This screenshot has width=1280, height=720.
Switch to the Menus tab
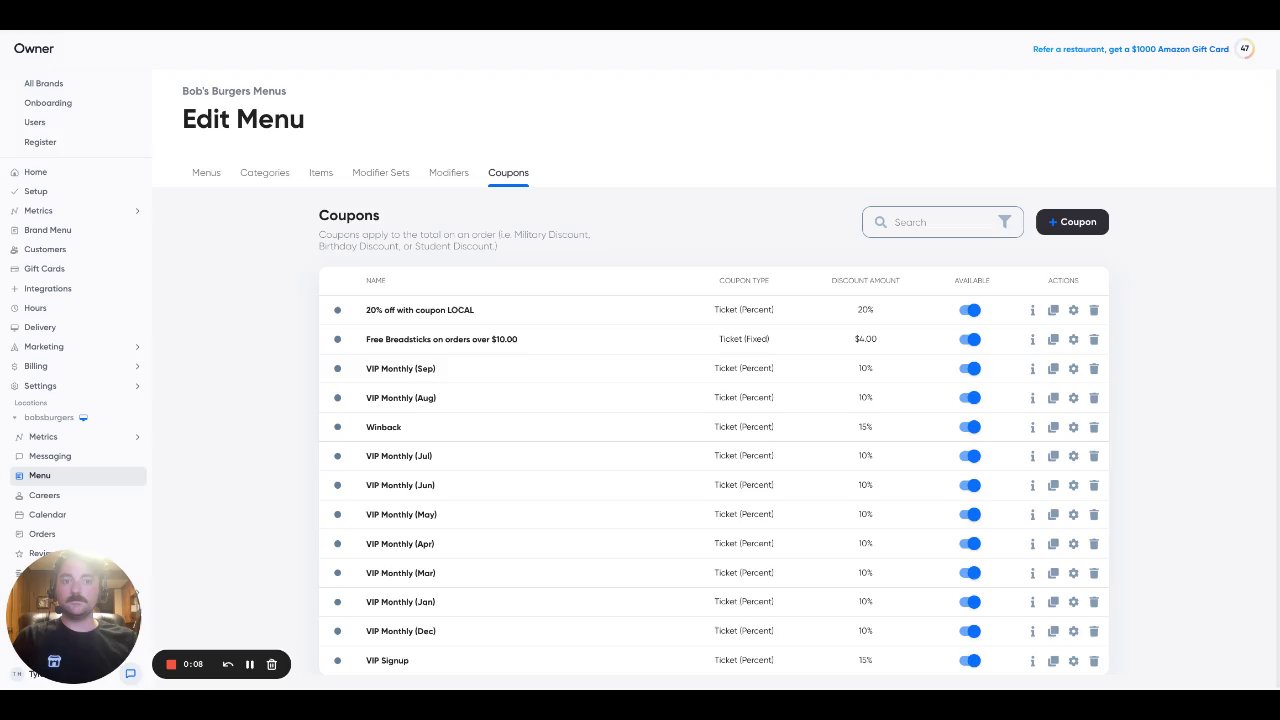click(206, 173)
